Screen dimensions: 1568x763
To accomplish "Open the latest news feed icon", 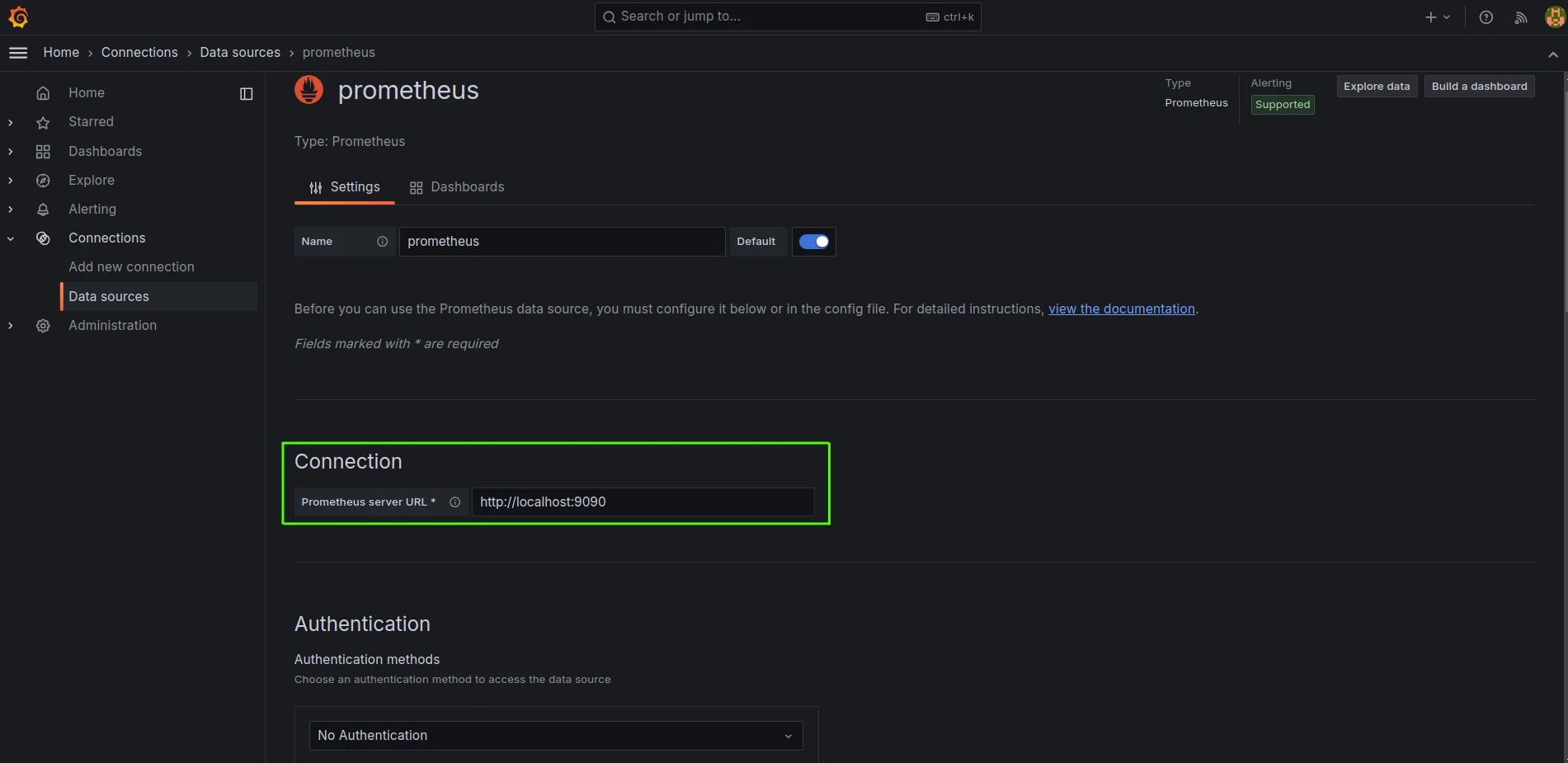I will [1521, 16].
